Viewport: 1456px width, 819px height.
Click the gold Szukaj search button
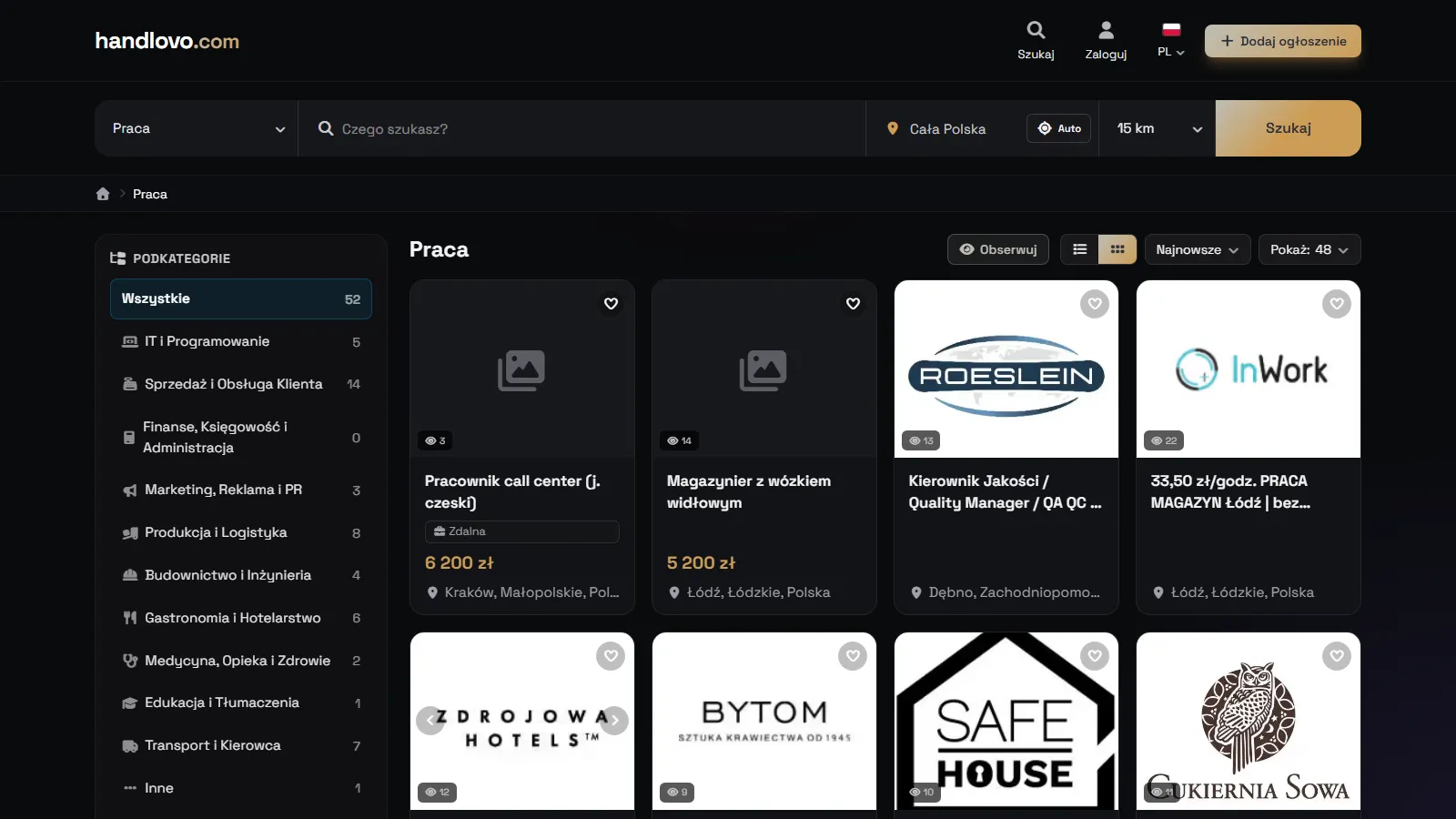point(1289,128)
